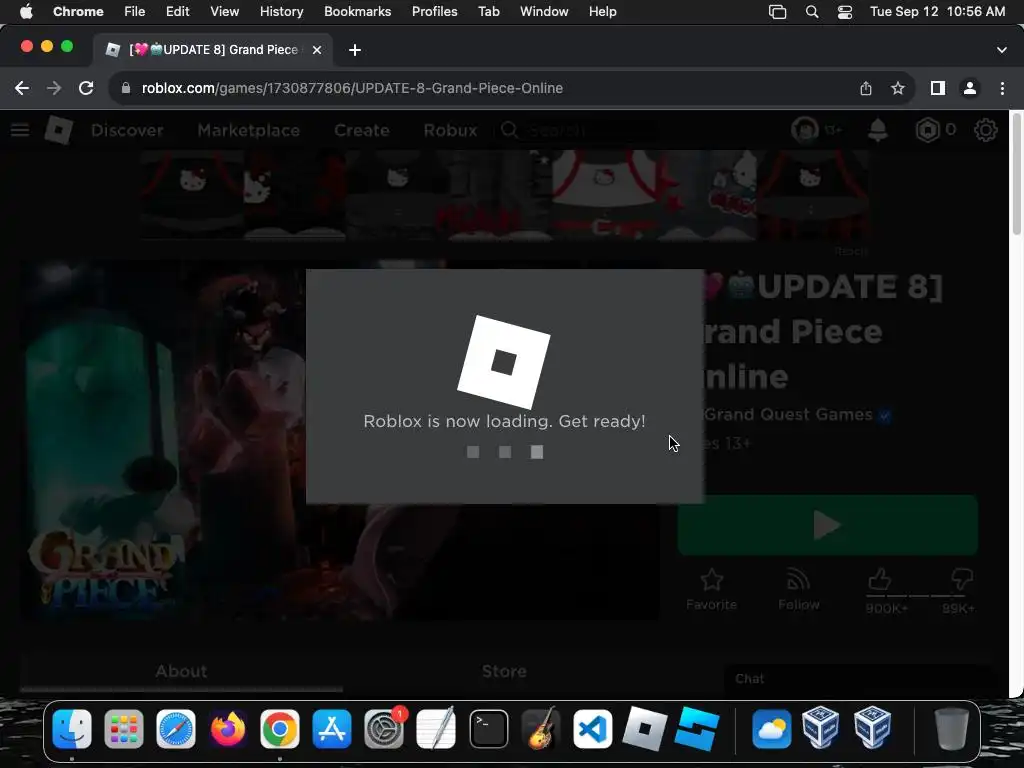This screenshot has height=768, width=1024.
Task: Open System Settings from the Dock
Action: pyautogui.click(x=384, y=729)
